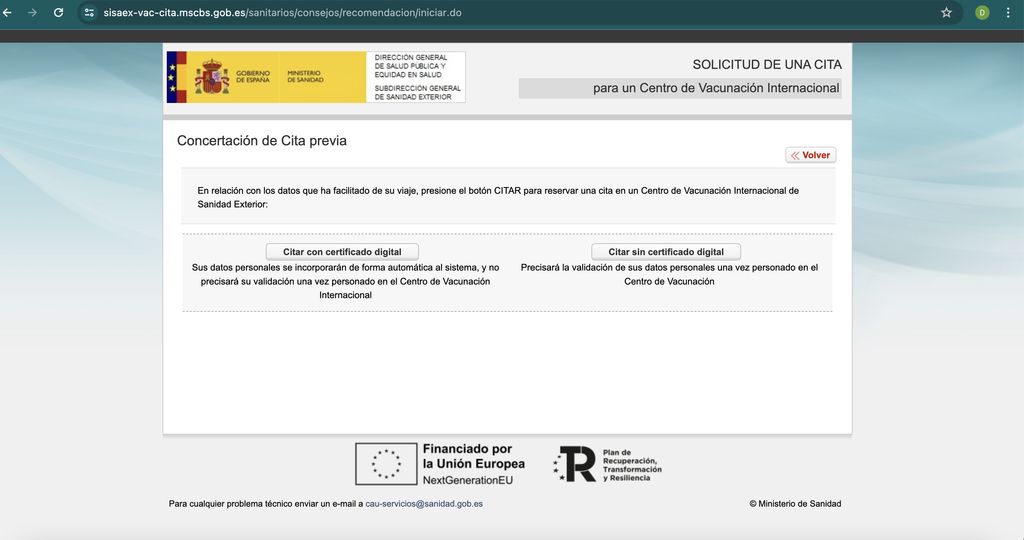
Task: Open site information icon in address bar
Action: pos(89,12)
